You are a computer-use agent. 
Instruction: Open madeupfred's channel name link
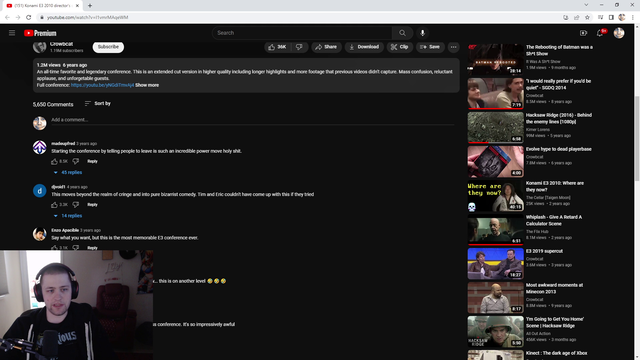point(63,144)
